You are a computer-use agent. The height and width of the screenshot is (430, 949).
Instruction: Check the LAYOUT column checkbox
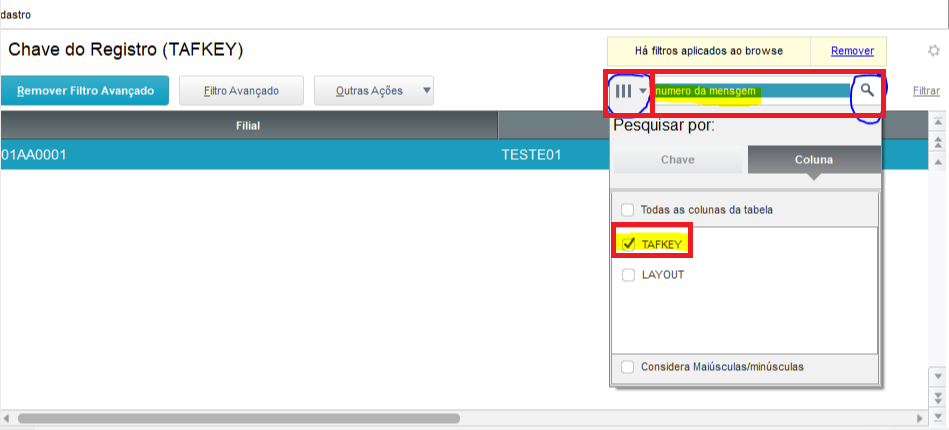628,275
